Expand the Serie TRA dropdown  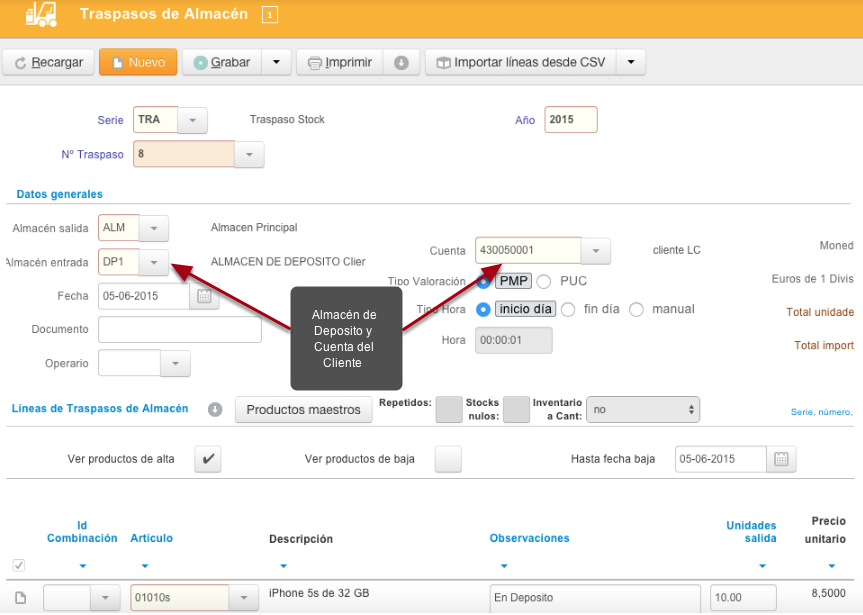coord(193,120)
